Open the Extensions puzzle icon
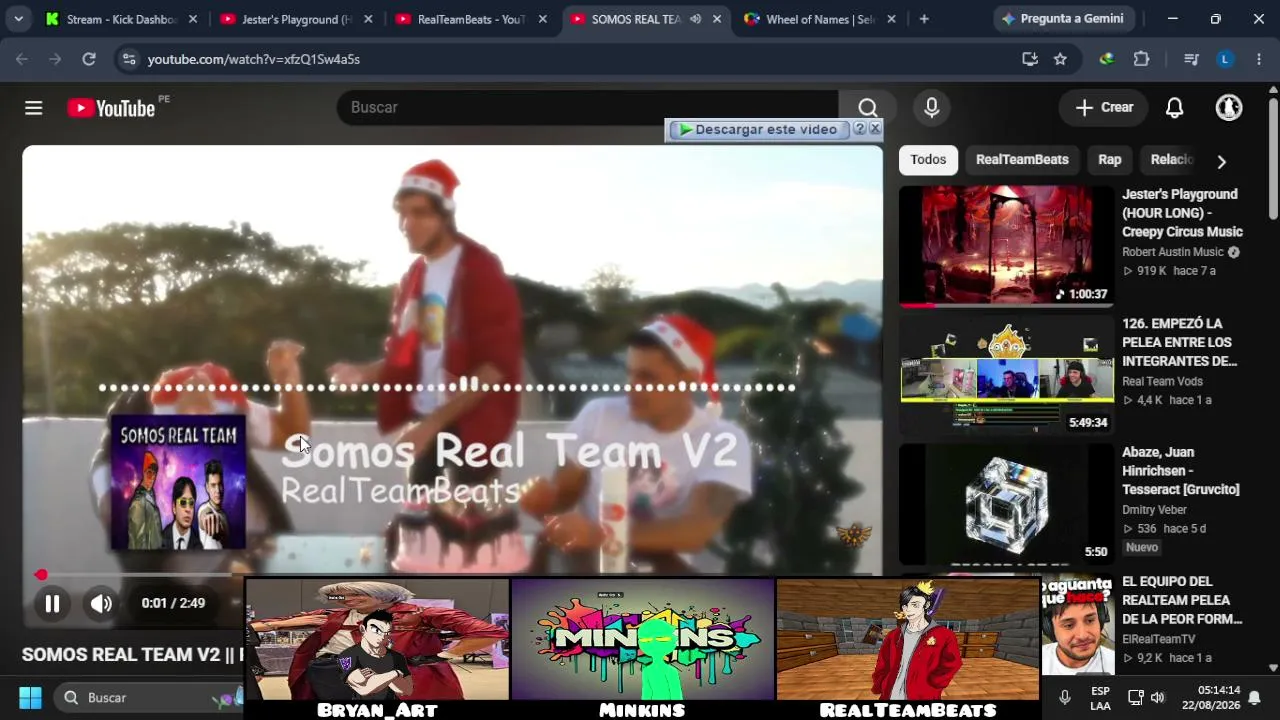Image resolution: width=1280 pixels, height=720 pixels. pos(1141,59)
